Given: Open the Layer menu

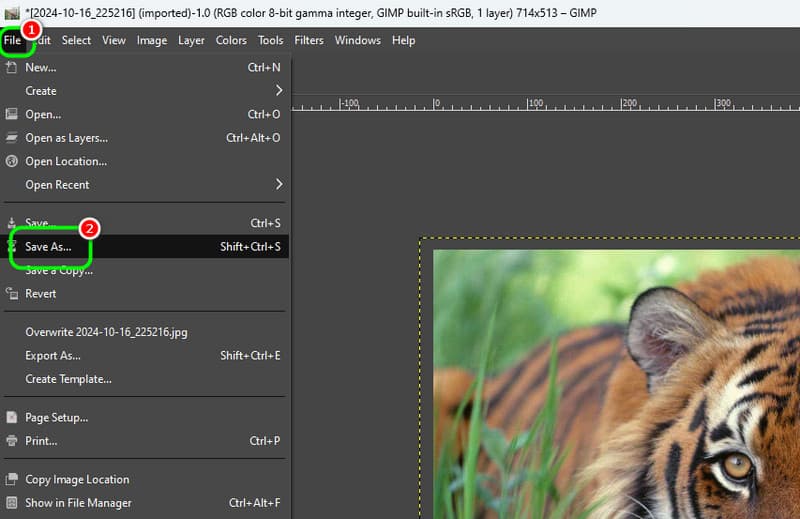Looking at the screenshot, I should pos(191,40).
